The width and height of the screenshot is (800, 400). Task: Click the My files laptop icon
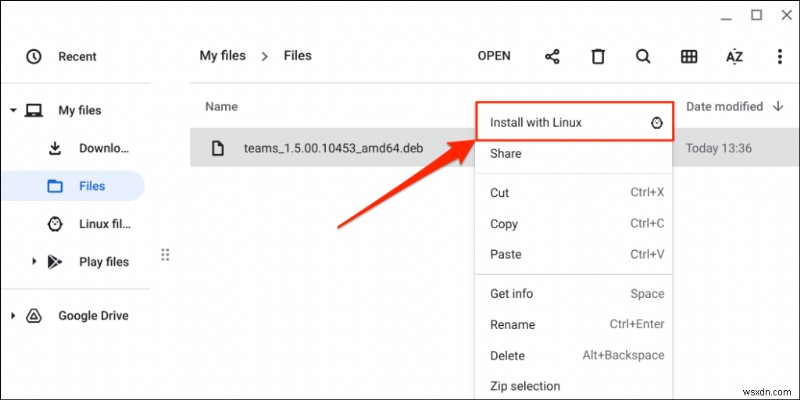point(34,110)
